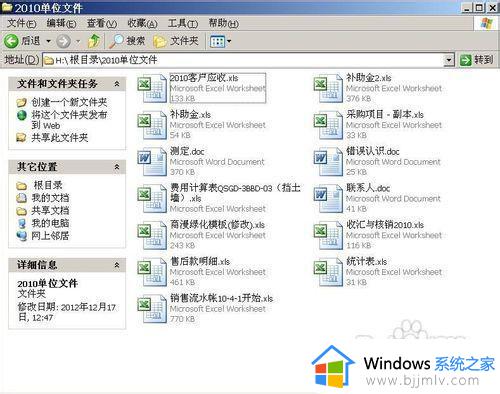The image size is (500, 394).
Task: Click the Windows flag logo
Action: [x=486, y=24]
